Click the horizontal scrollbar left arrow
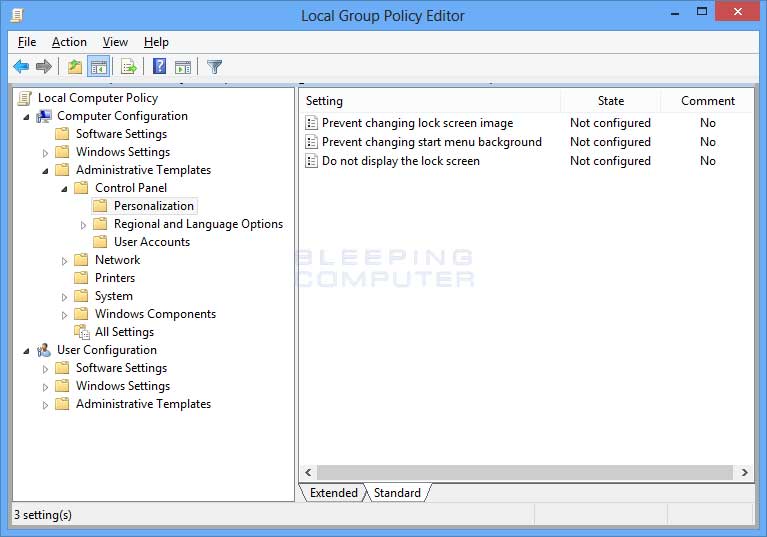 308,472
